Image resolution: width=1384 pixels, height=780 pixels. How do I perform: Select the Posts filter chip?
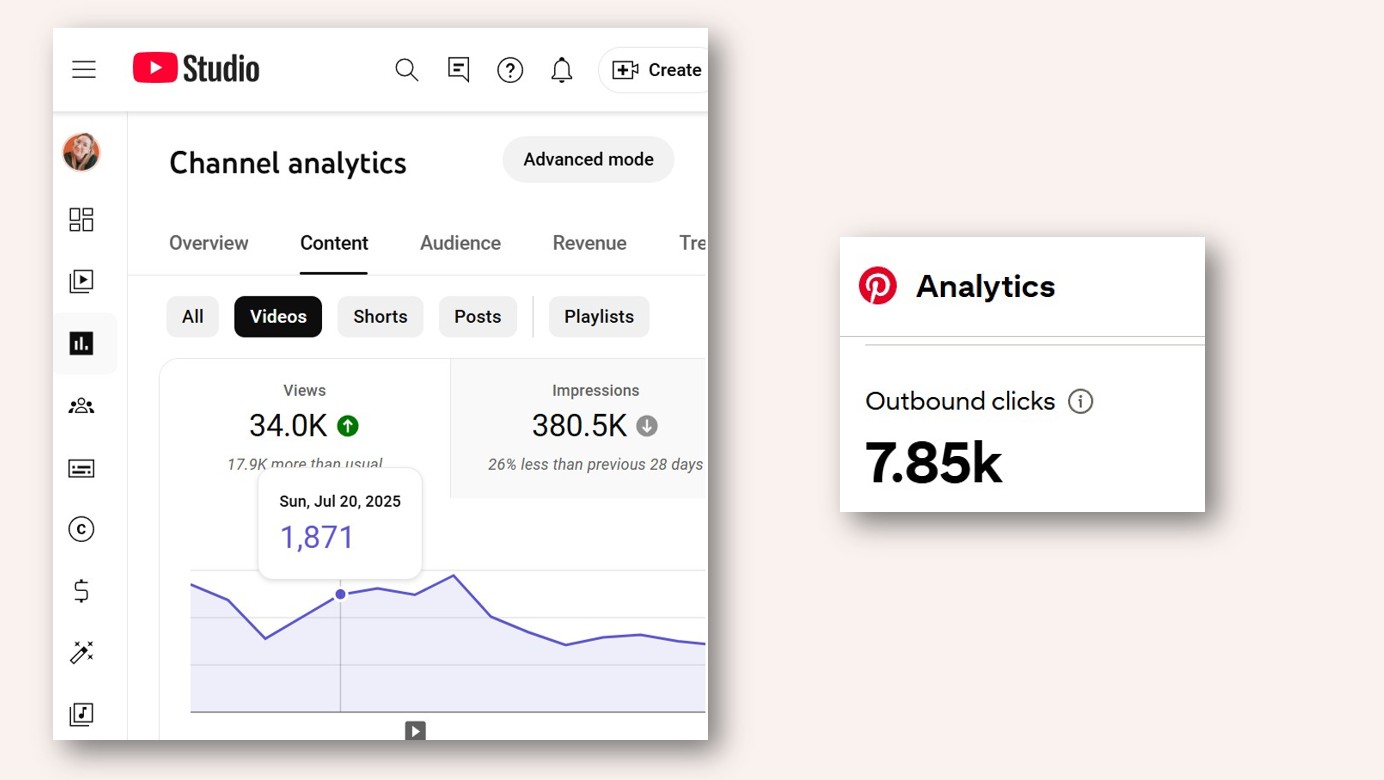[x=477, y=316]
